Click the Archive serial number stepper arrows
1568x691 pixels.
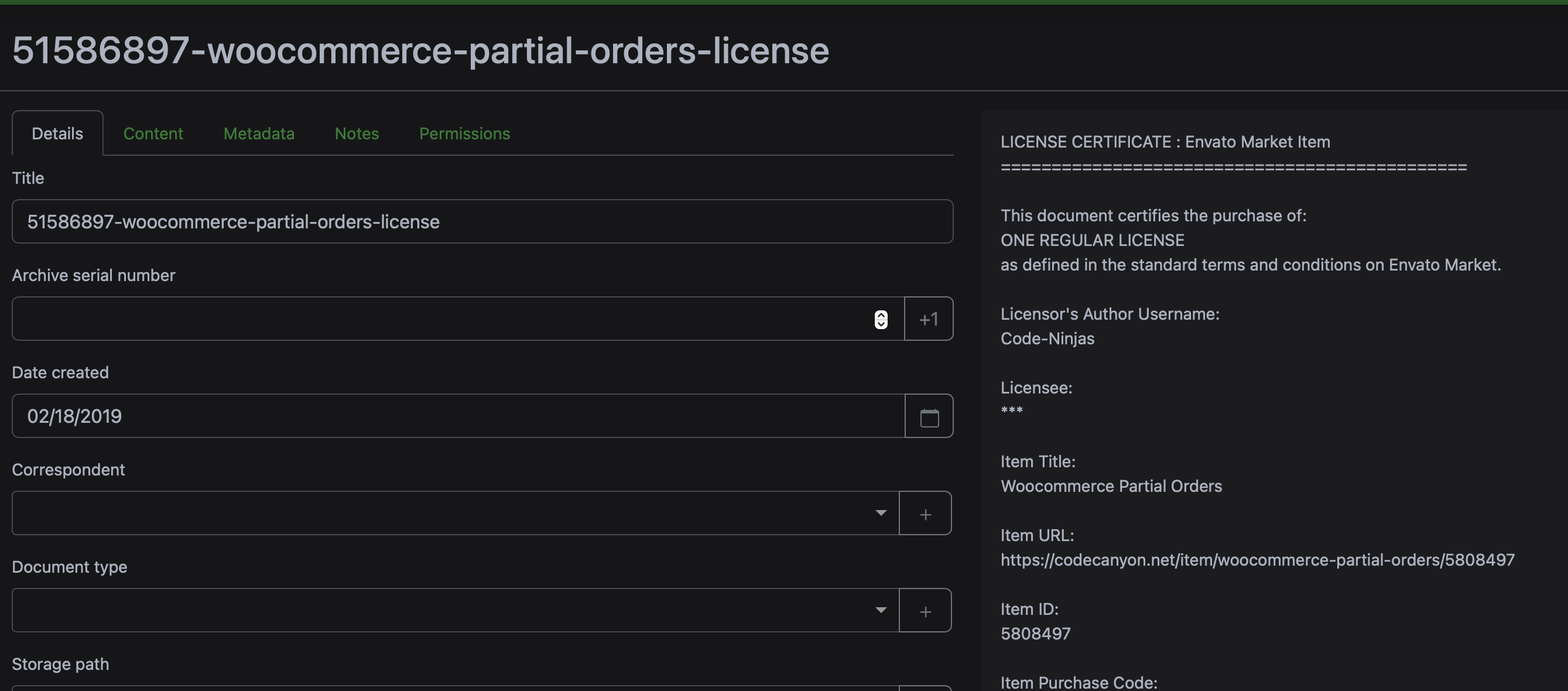click(880, 319)
